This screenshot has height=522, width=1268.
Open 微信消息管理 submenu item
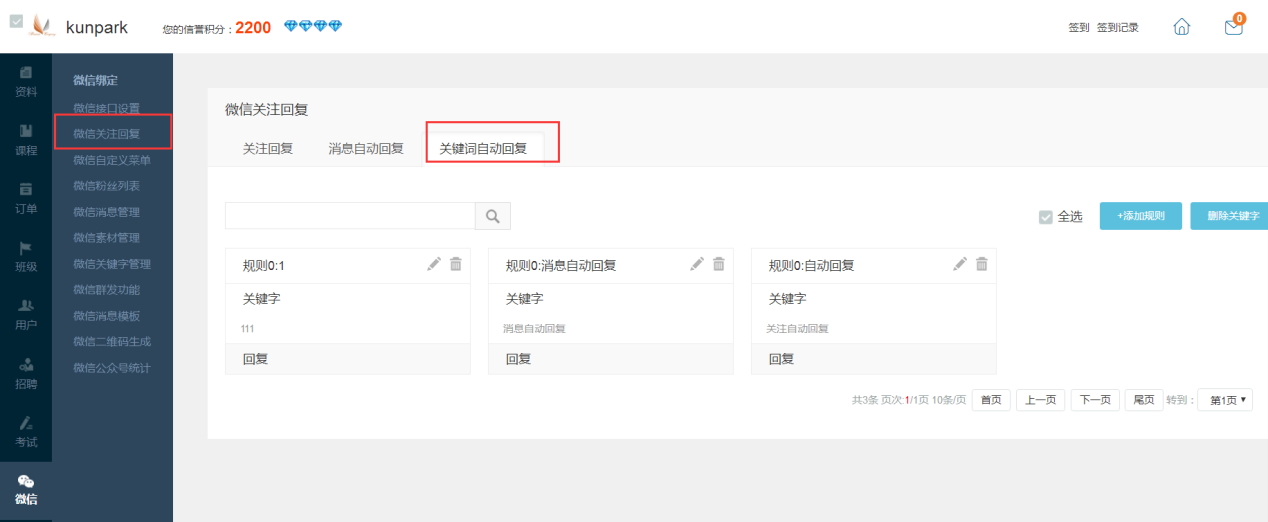click(x=106, y=212)
